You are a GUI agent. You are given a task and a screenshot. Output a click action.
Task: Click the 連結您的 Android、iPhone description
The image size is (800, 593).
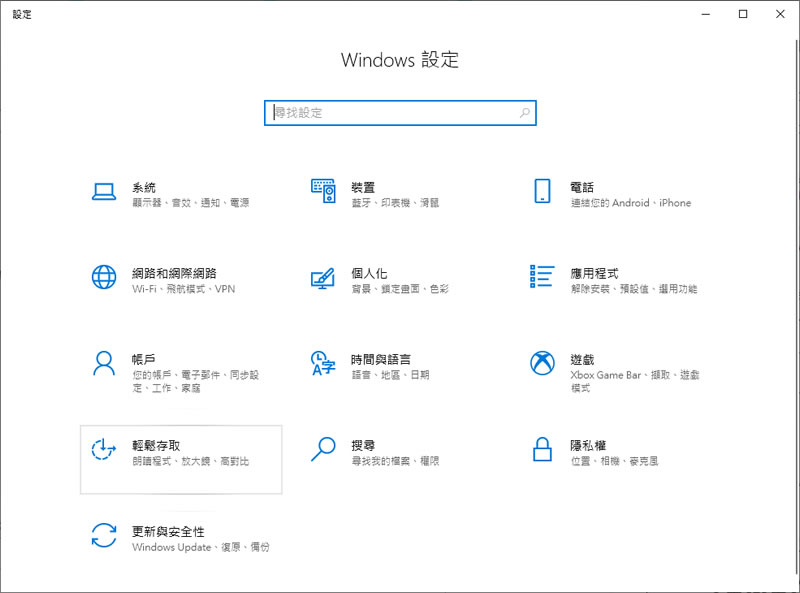[631, 203]
